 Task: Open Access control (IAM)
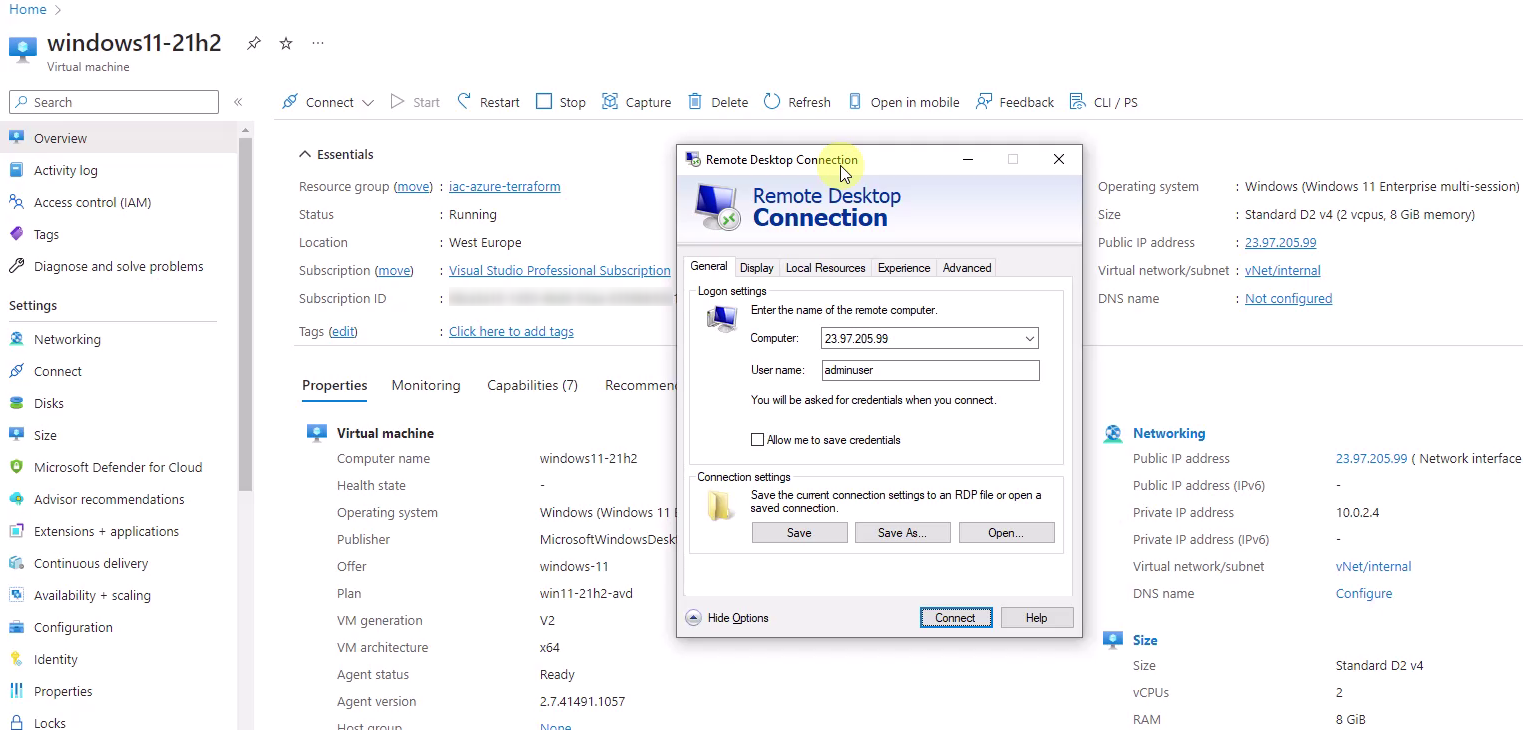pos(118,202)
